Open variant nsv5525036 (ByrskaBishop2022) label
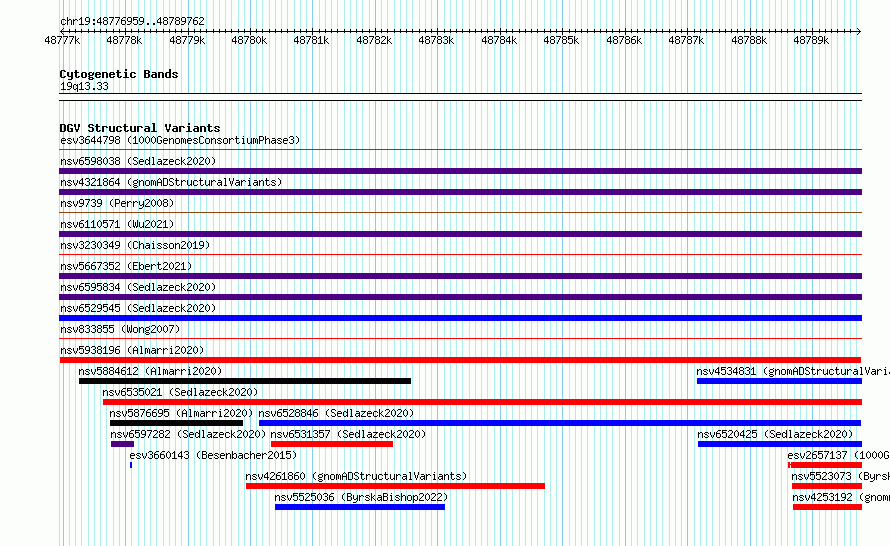The height and width of the screenshot is (546, 890). [361, 497]
